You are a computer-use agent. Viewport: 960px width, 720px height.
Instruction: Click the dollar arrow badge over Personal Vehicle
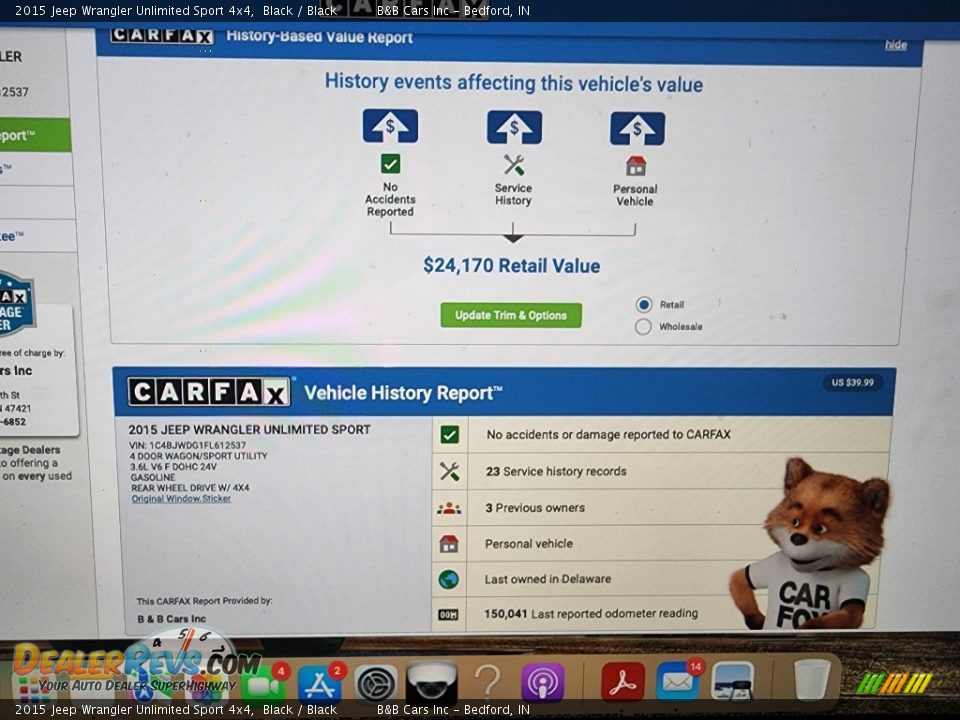tap(637, 129)
